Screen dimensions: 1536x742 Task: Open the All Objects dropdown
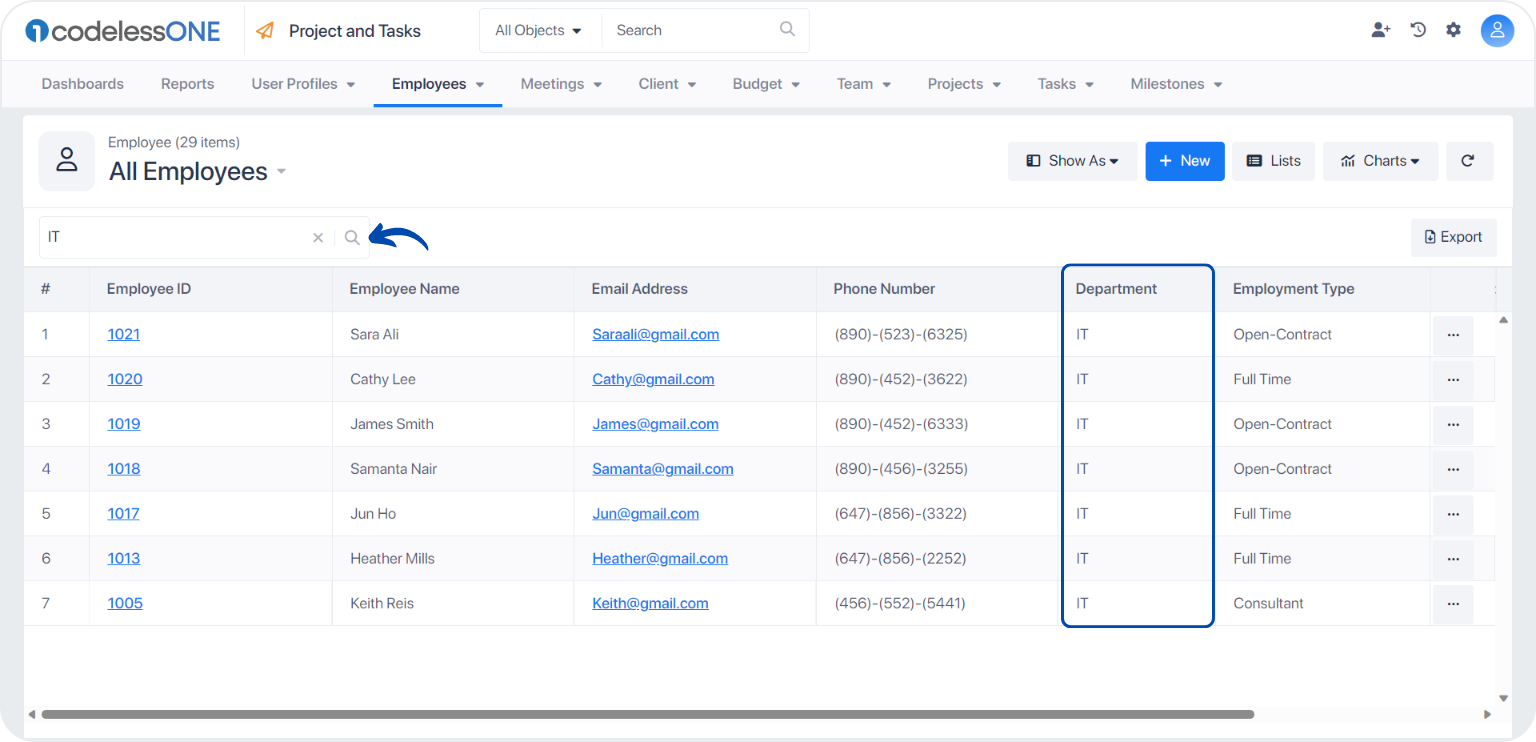click(x=539, y=31)
